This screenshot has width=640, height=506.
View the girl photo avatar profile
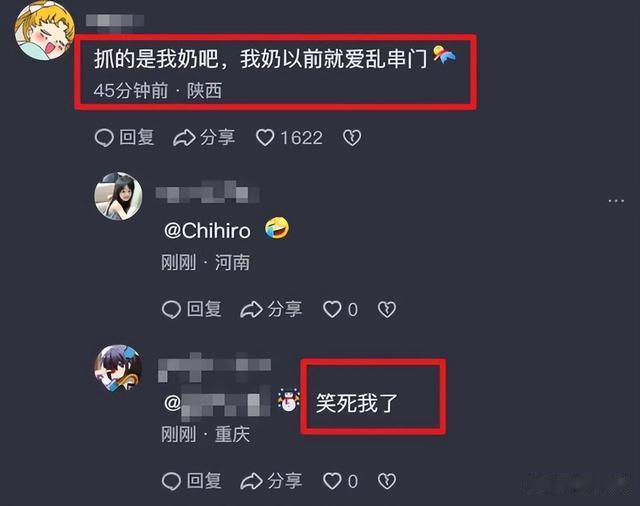click(x=118, y=196)
